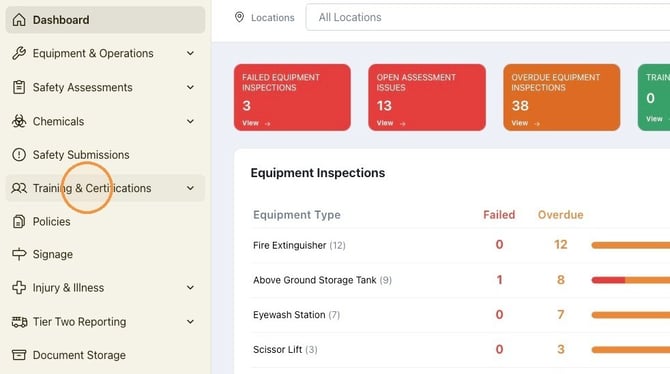Click the Policies document icon

coord(19,221)
